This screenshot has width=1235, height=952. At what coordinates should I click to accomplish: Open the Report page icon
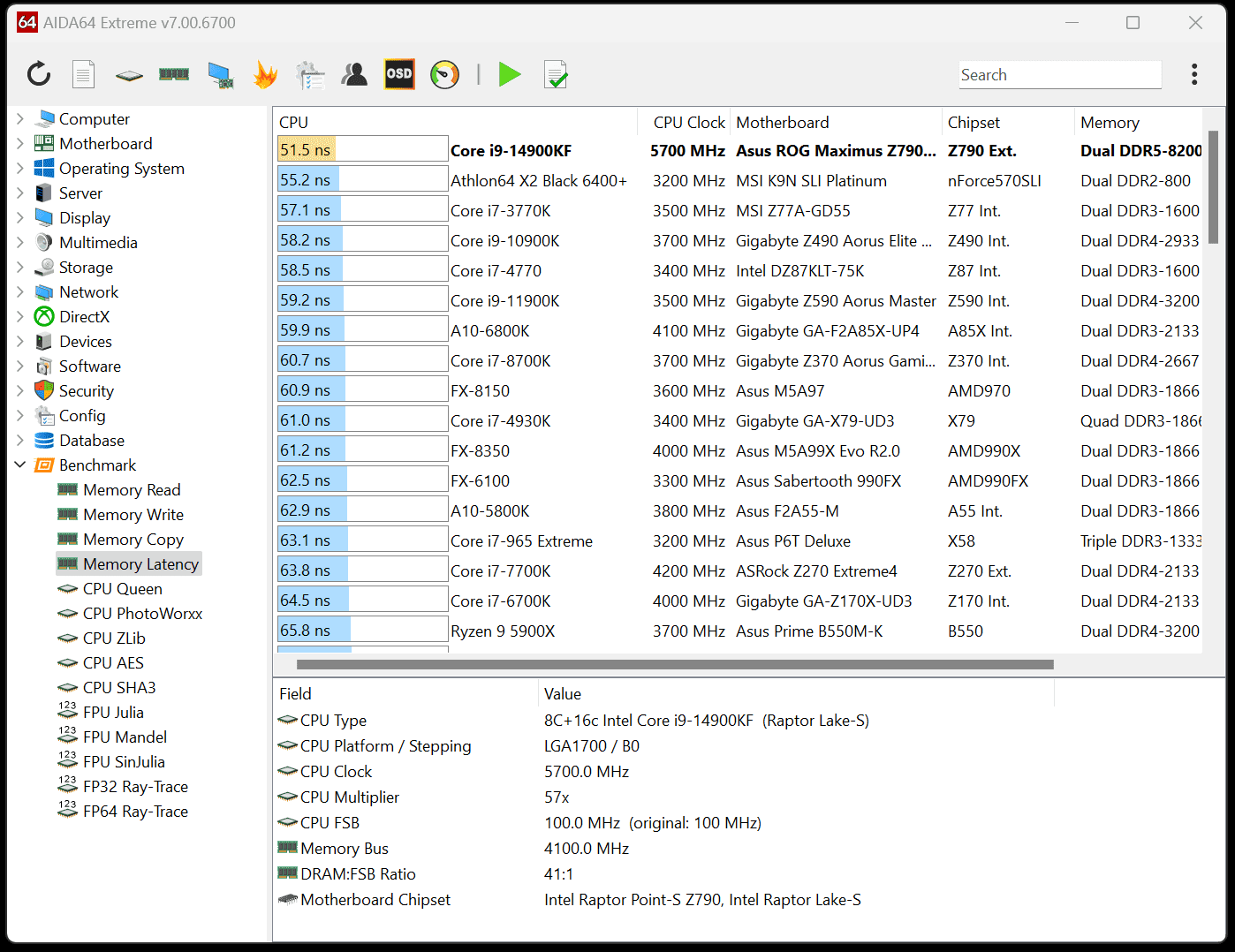point(84,74)
